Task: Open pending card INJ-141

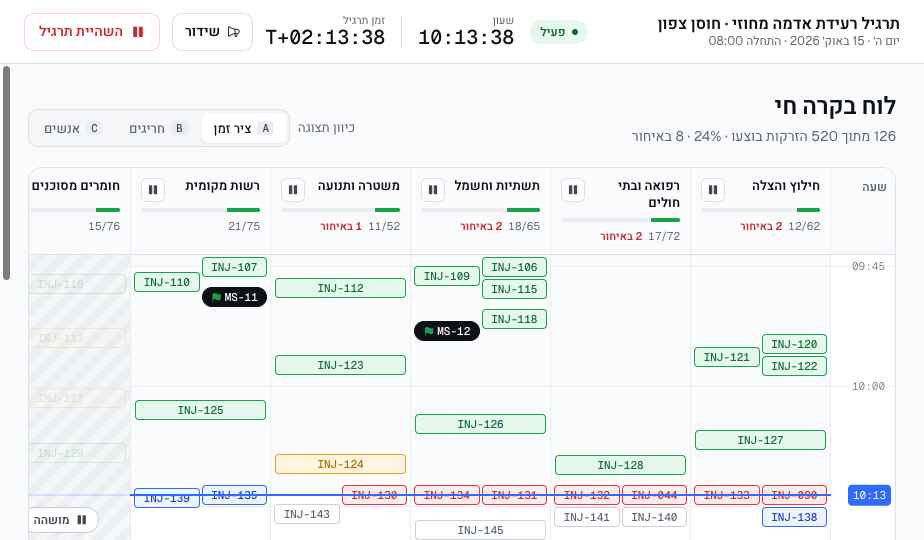Action: (x=586, y=517)
